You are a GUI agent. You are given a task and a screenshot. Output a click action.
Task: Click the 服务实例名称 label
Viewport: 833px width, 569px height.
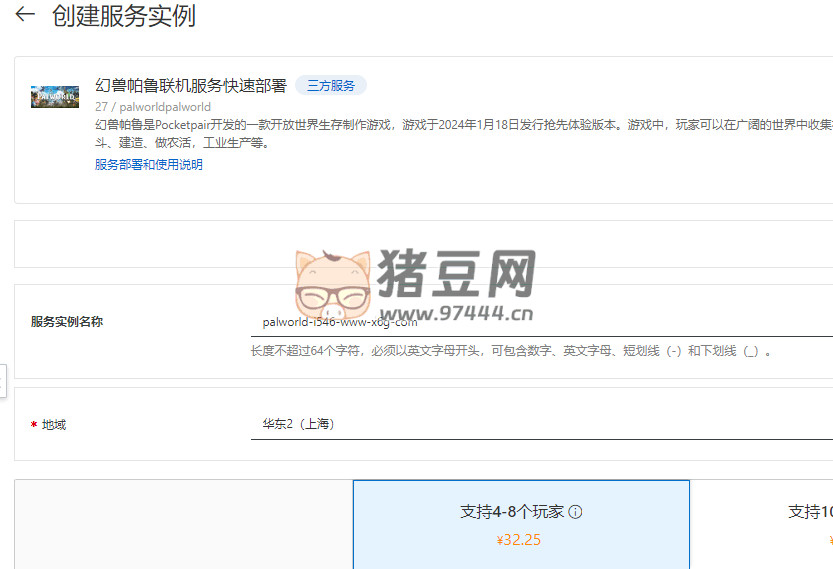coord(67,321)
